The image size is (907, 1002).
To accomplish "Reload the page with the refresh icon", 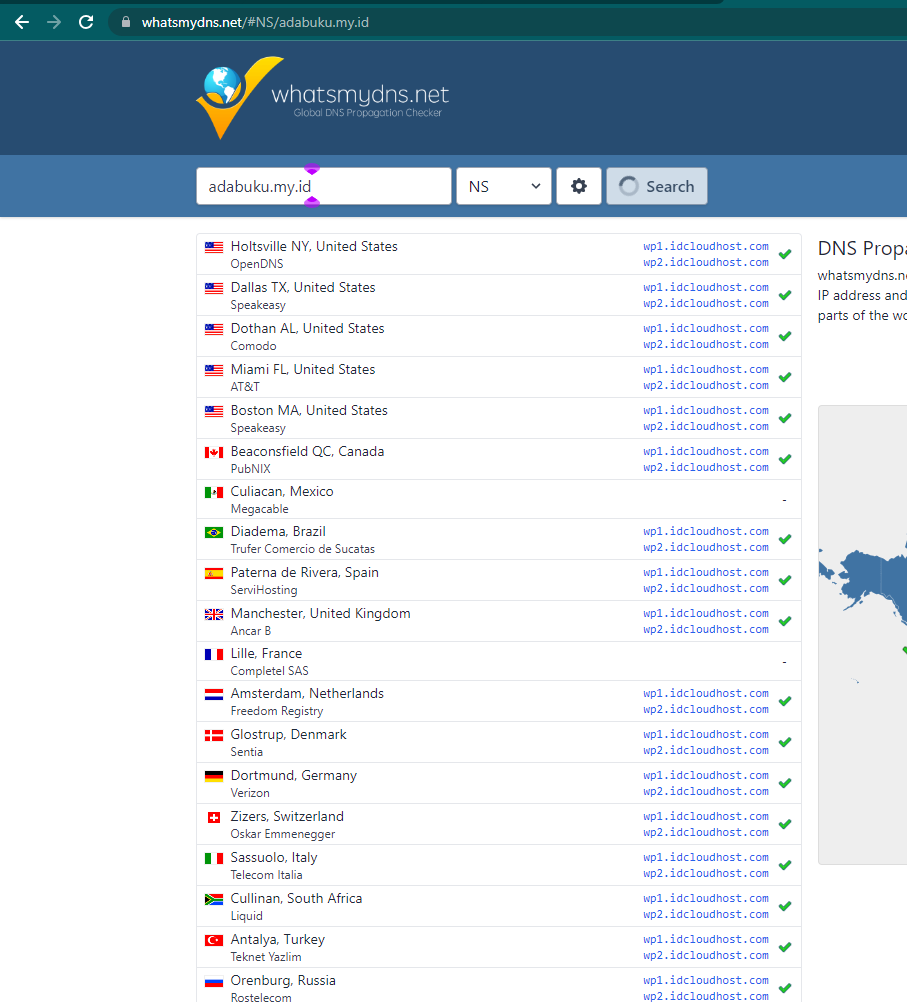I will coord(86,22).
